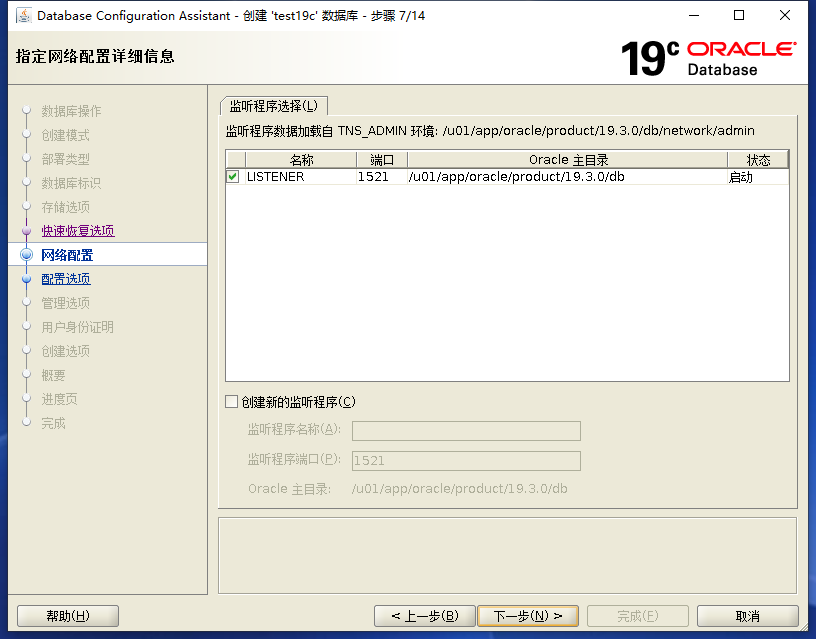
Task: Select the 监听程序选择(L) tab
Action: pos(274,106)
